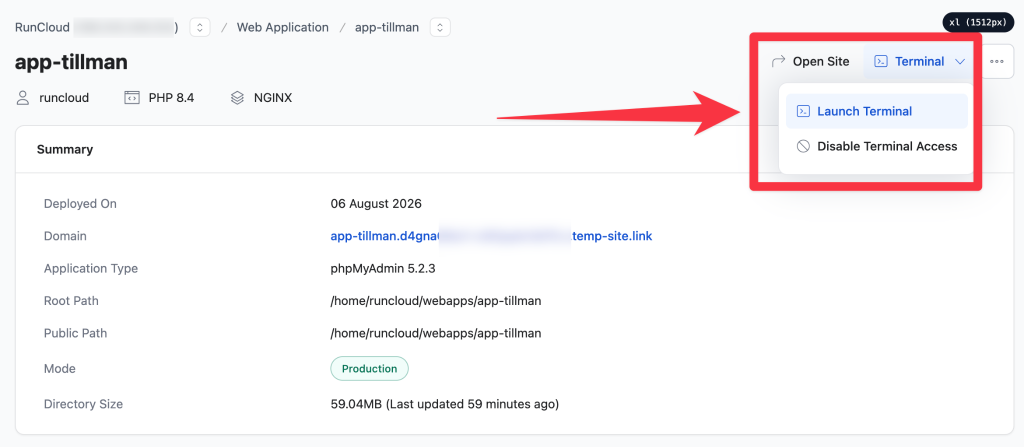Click the NGINX stack layers icon
The width and height of the screenshot is (1024, 447).
click(237, 98)
